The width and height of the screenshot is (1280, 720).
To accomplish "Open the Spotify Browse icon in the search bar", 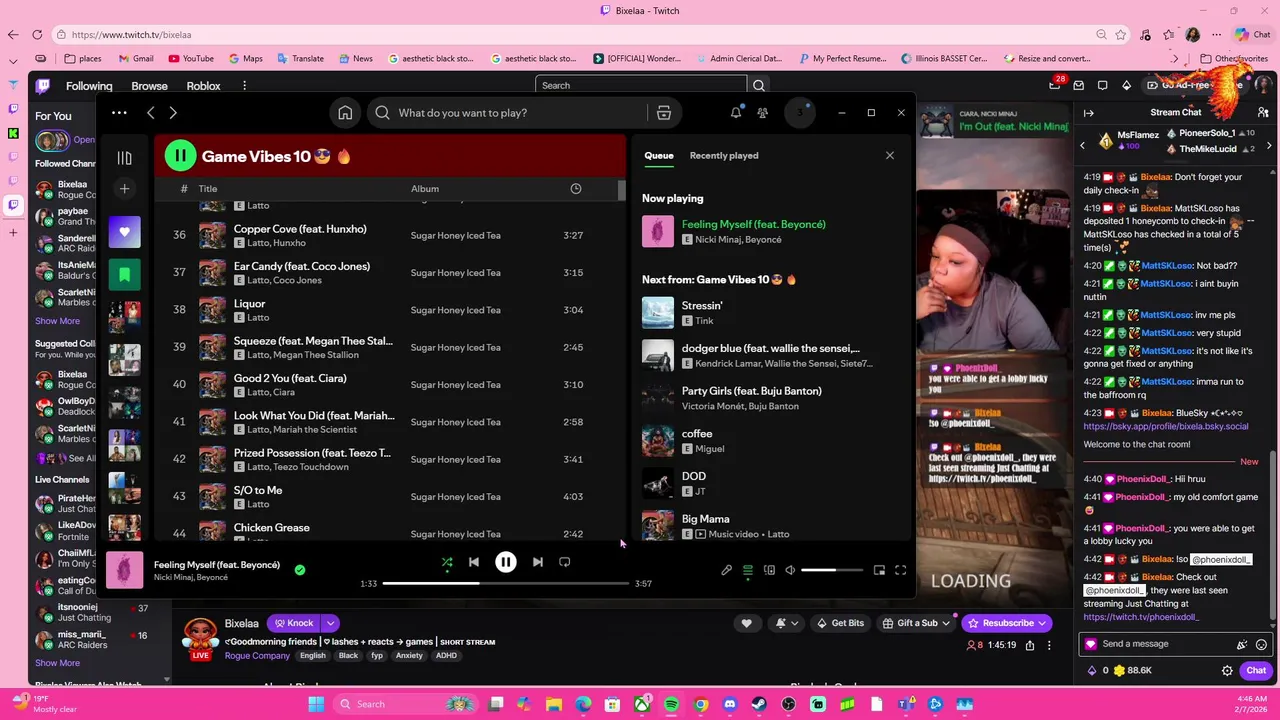I will click(664, 113).
